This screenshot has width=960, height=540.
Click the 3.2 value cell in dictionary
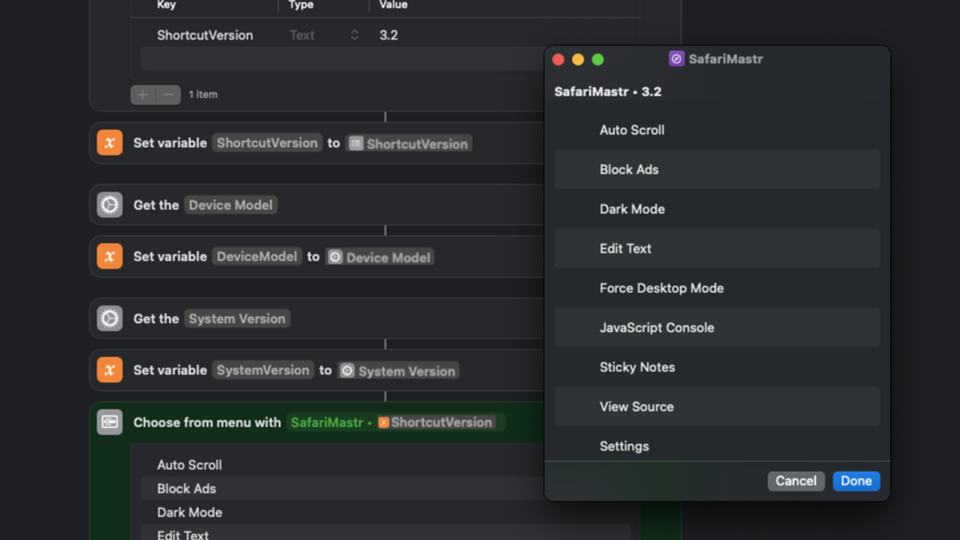[388, 35]
